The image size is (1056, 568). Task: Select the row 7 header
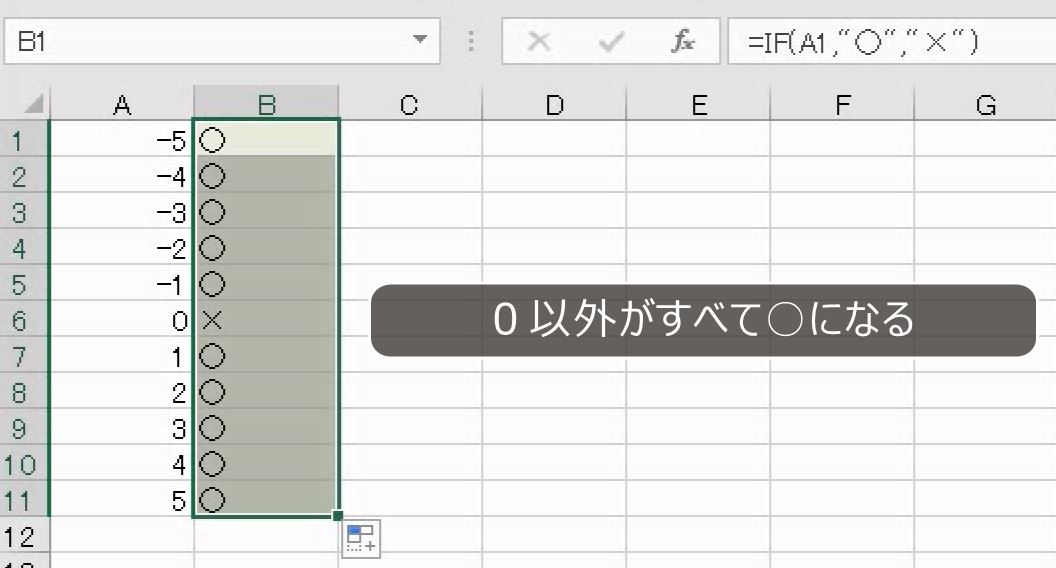click(24, 354)
